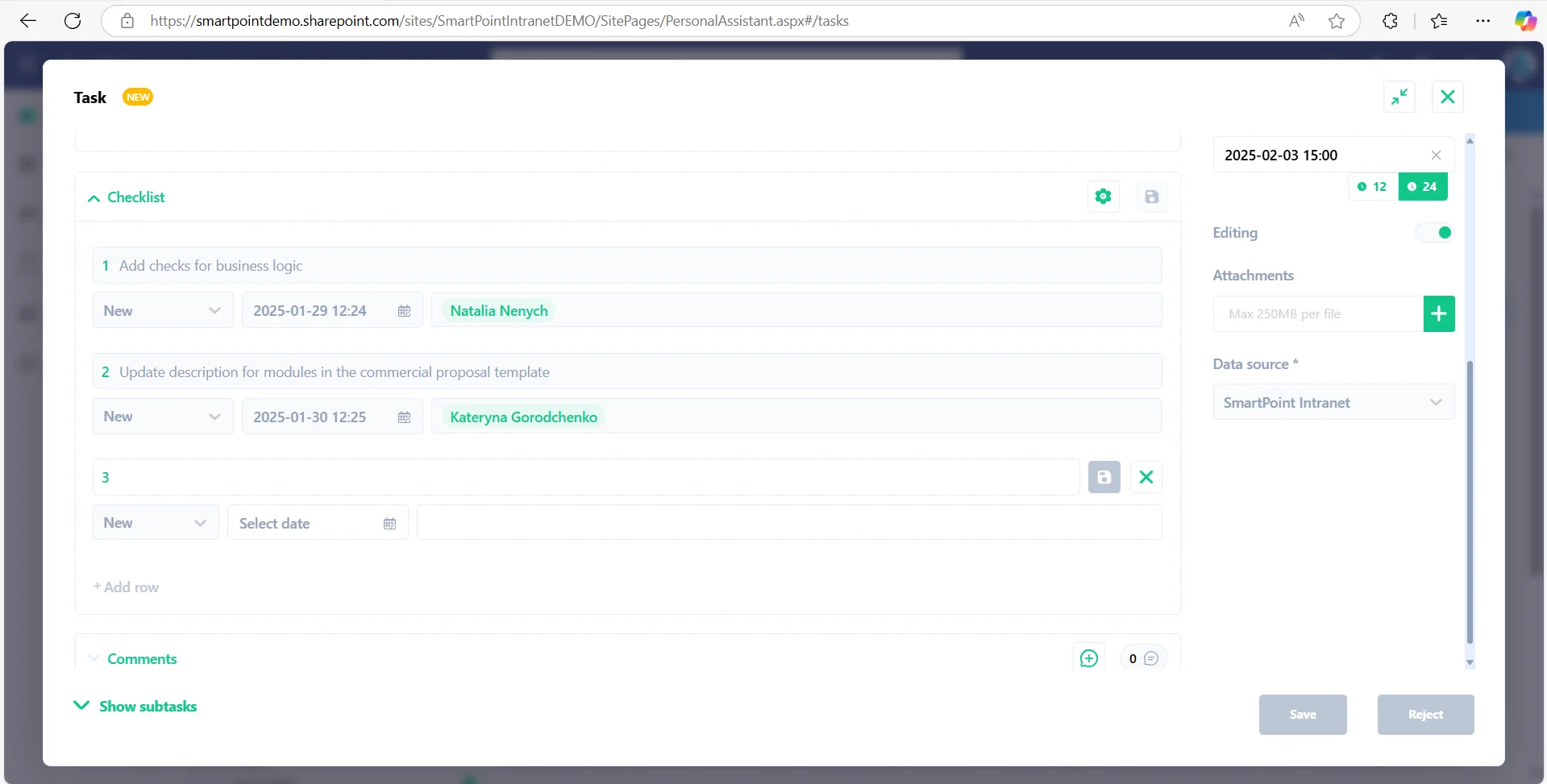Open calendar icon in Select date field
The image size is (1547, 784).
click(x=390, y=524)
